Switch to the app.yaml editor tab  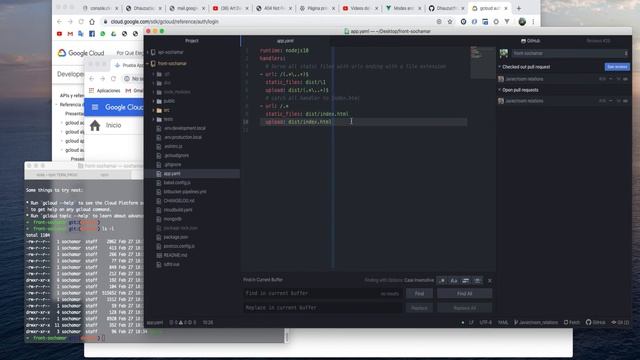[285, 41]
